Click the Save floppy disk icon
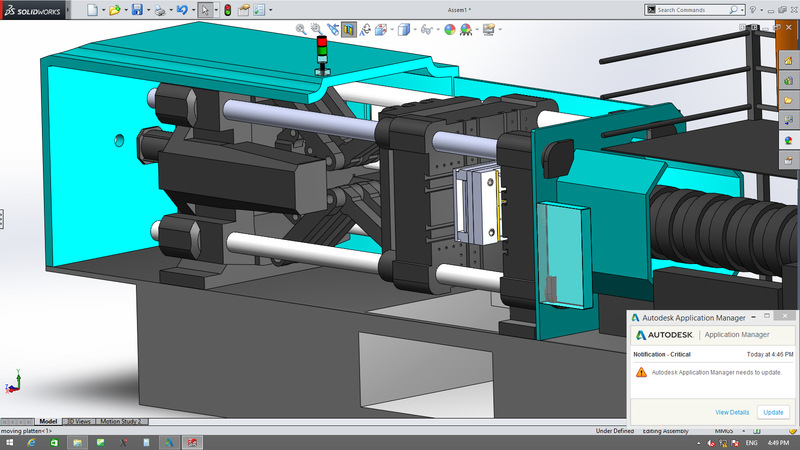 coord(137,10)
